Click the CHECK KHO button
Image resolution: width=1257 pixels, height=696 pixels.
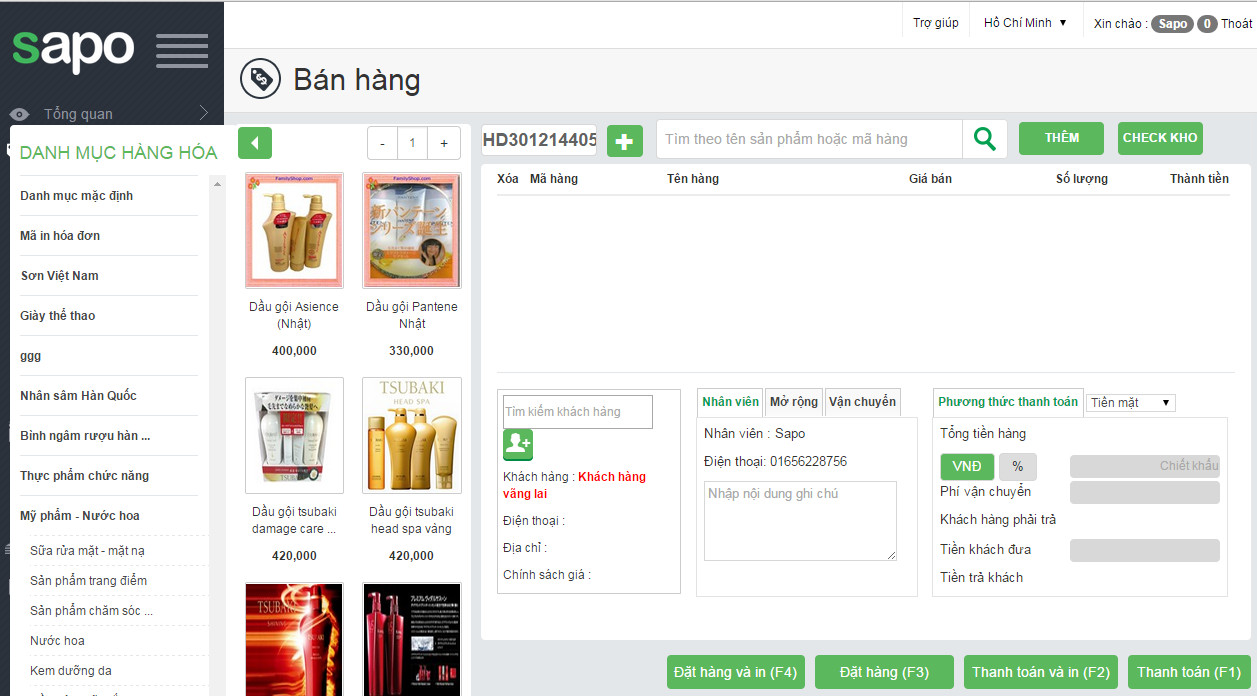1160,138
